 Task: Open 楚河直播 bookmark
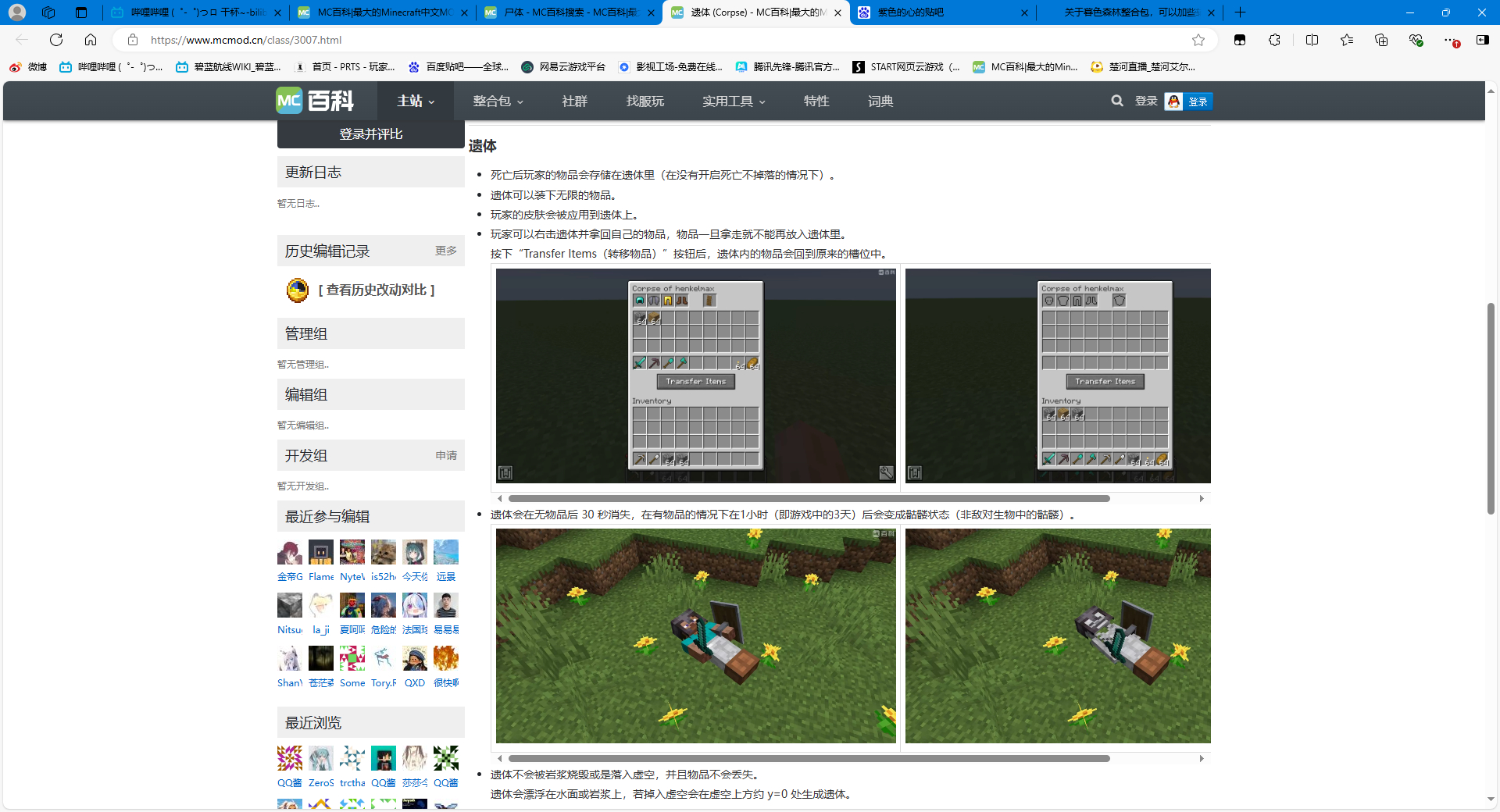point(1143,67)
